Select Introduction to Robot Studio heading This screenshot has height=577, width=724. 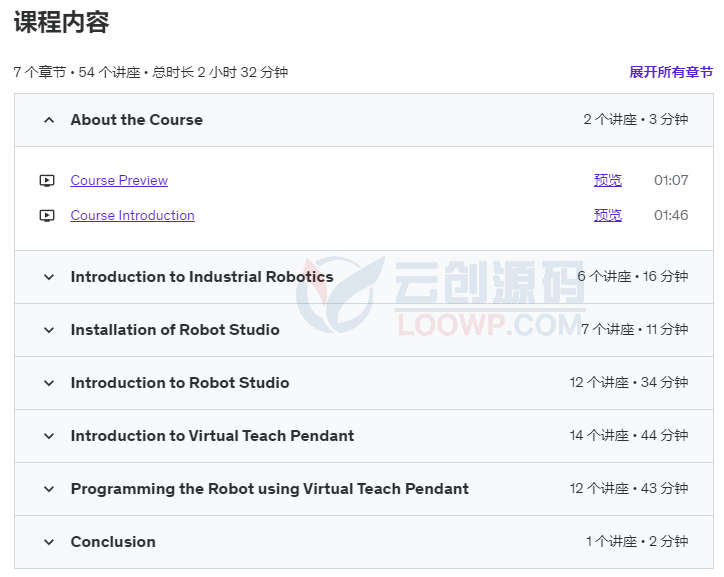[x=180, y=383]
